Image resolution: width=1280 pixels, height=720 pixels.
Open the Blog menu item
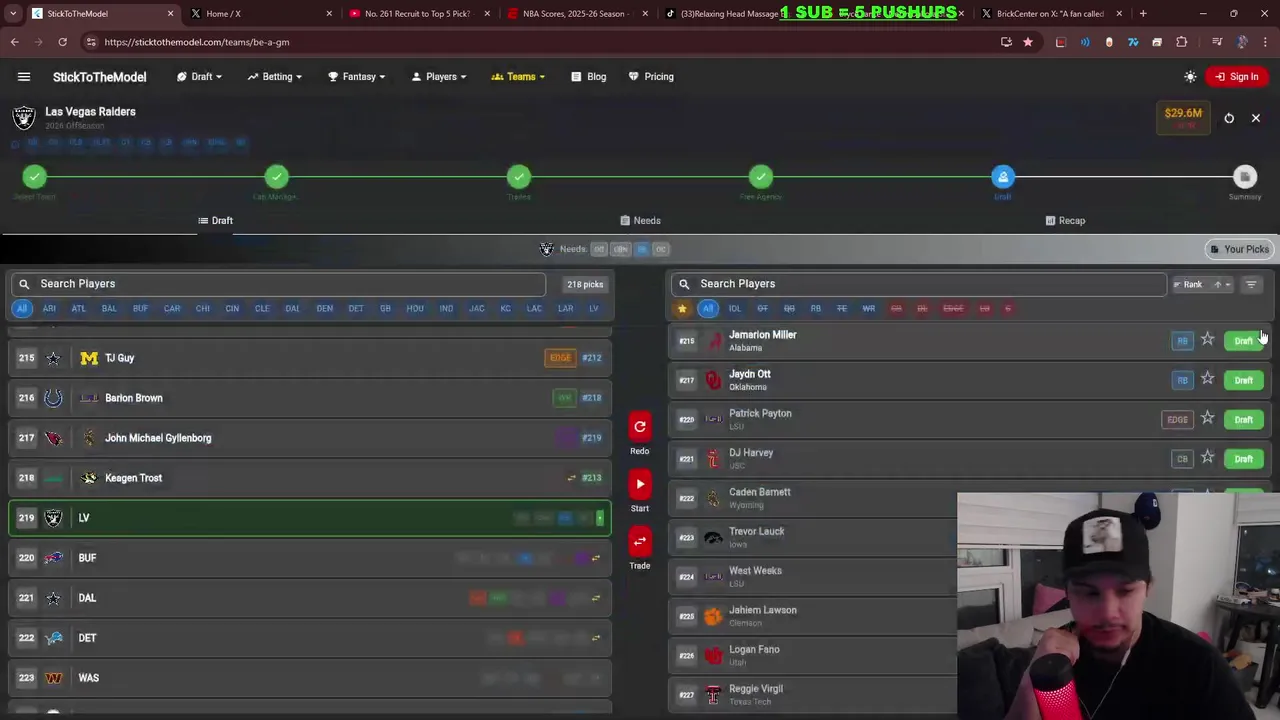click(589, 77)
